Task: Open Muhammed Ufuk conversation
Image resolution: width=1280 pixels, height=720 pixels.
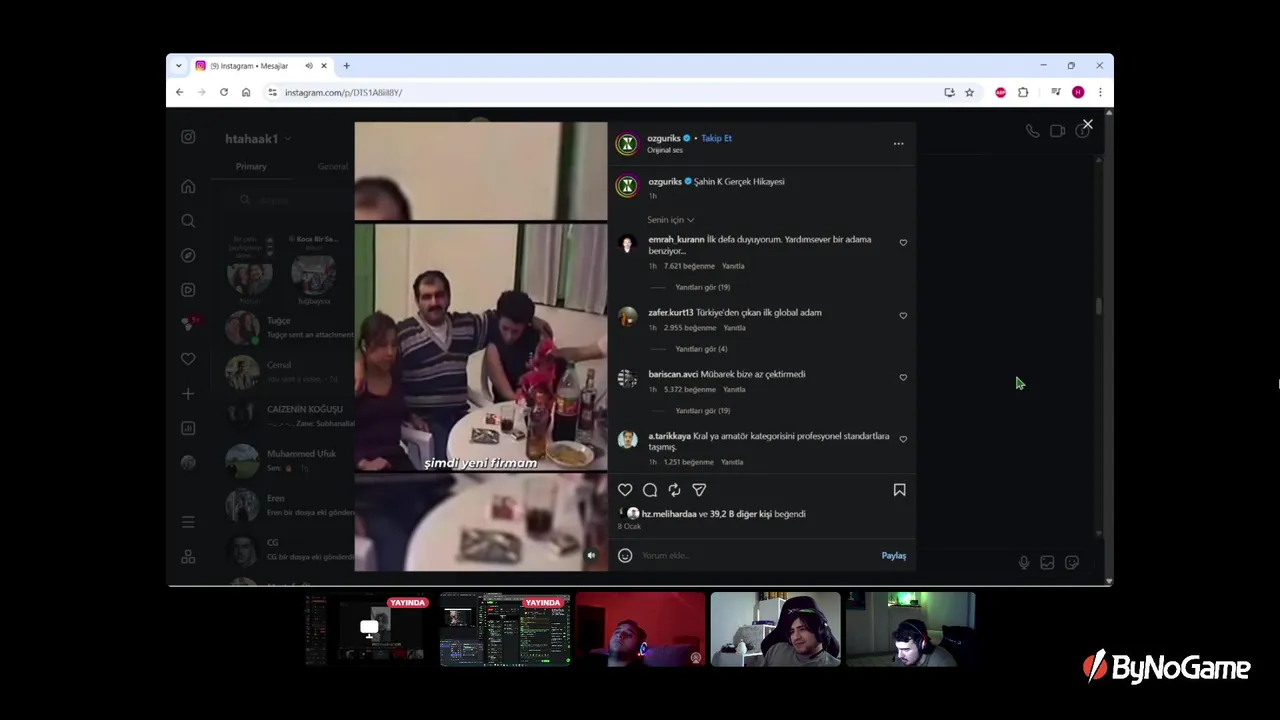Action: (290, 460)
